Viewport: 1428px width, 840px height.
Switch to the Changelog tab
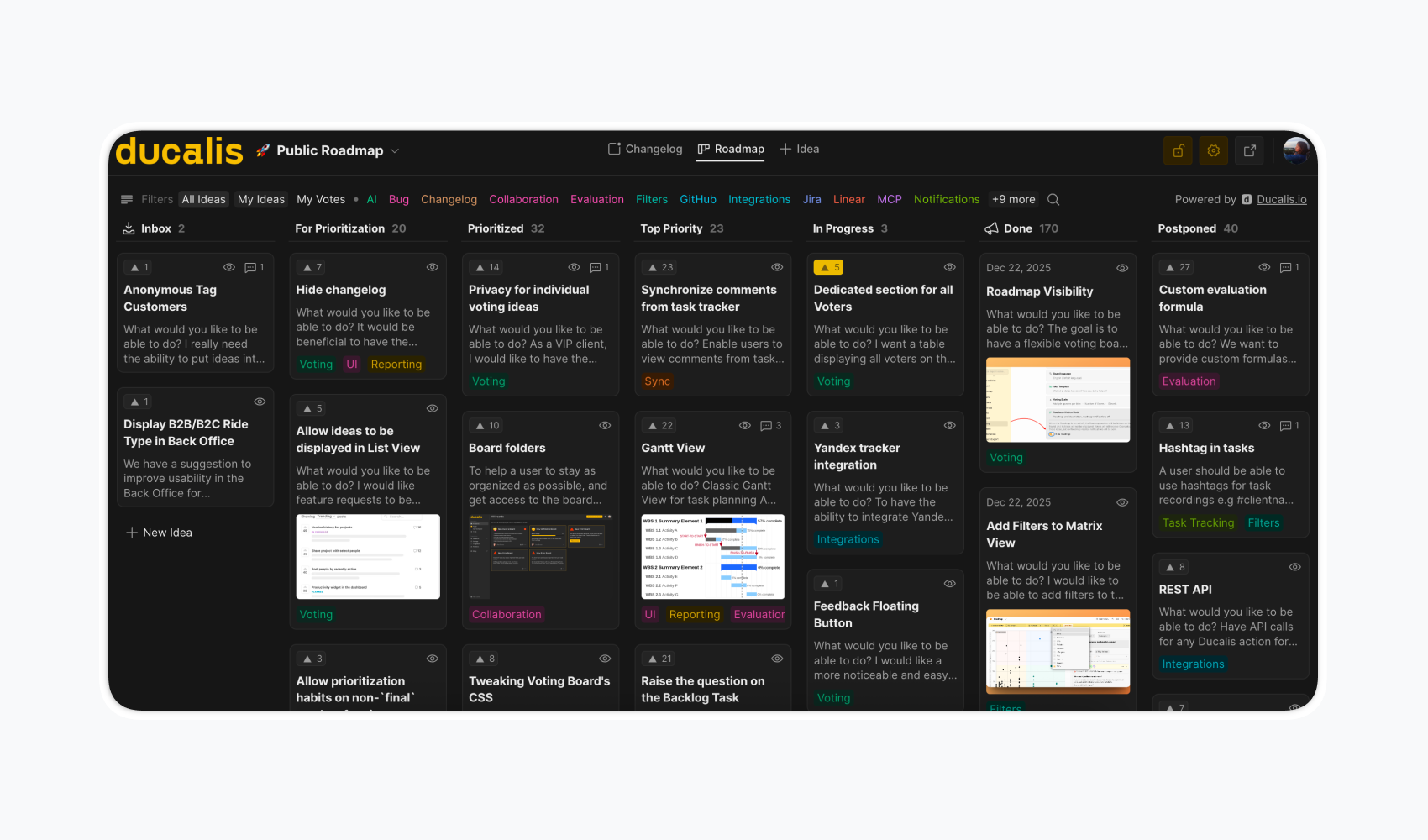coord(645,150)
